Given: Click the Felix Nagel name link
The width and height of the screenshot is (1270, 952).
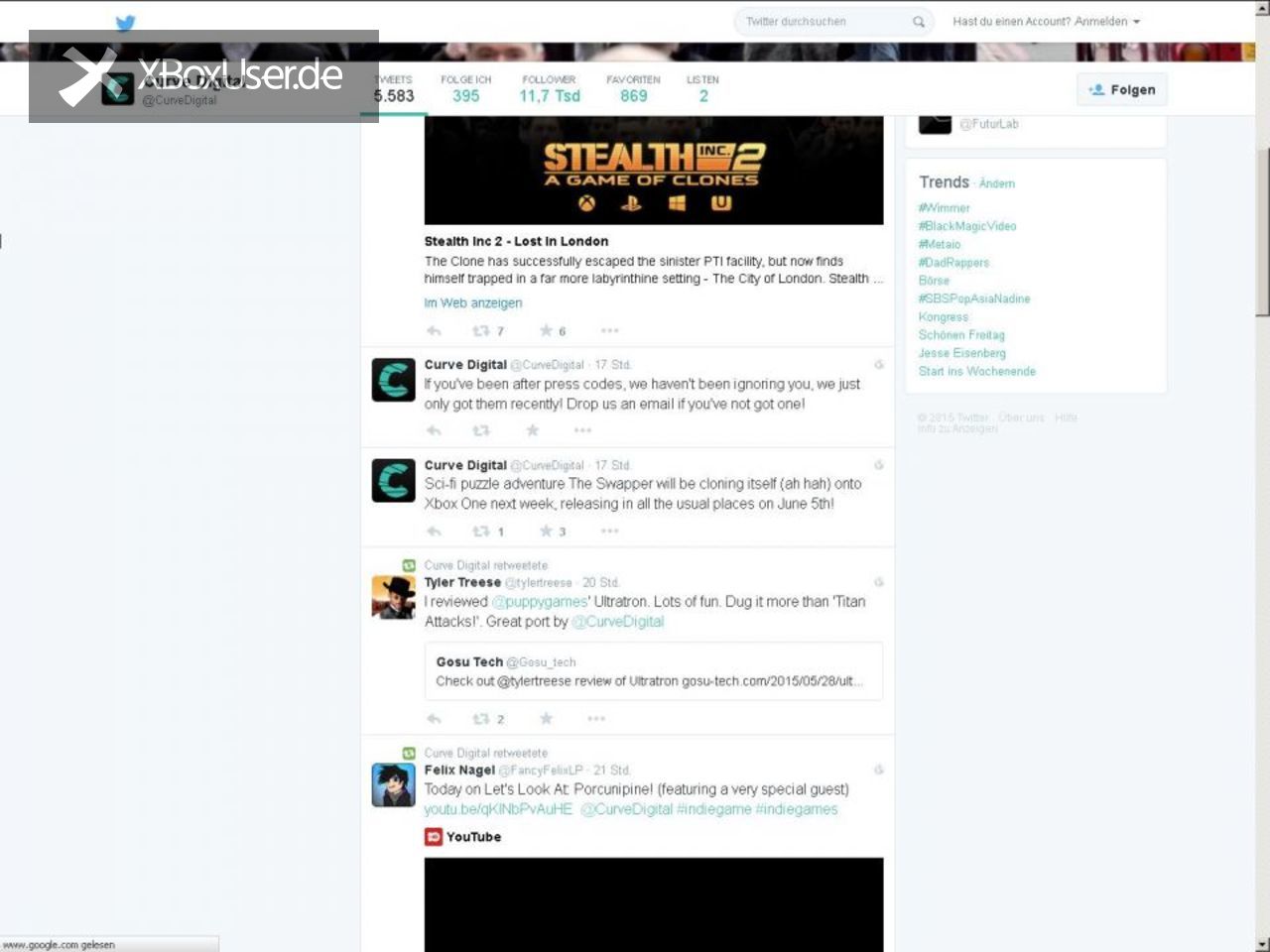Looking at the screenshot, I should (459, 771).
